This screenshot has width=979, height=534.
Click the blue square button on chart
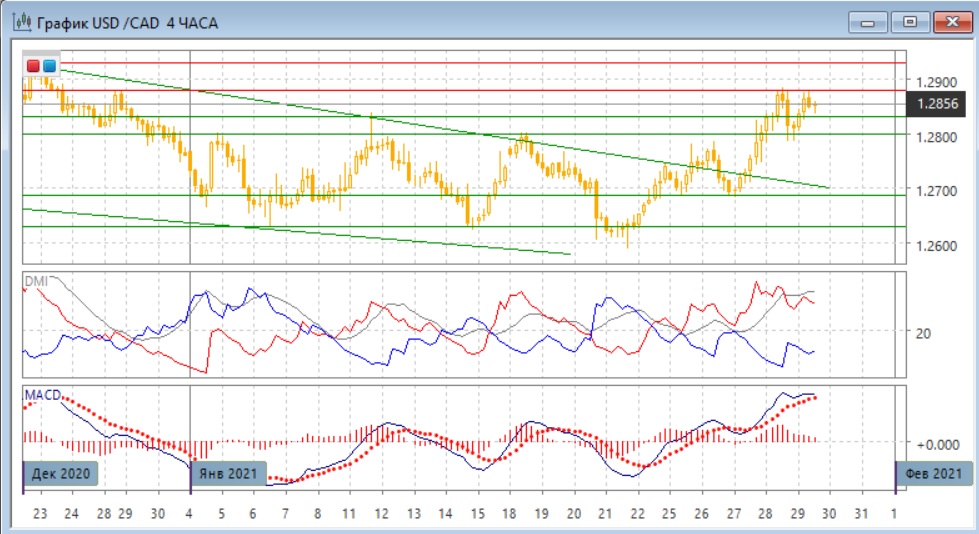(x=49, y=66)
